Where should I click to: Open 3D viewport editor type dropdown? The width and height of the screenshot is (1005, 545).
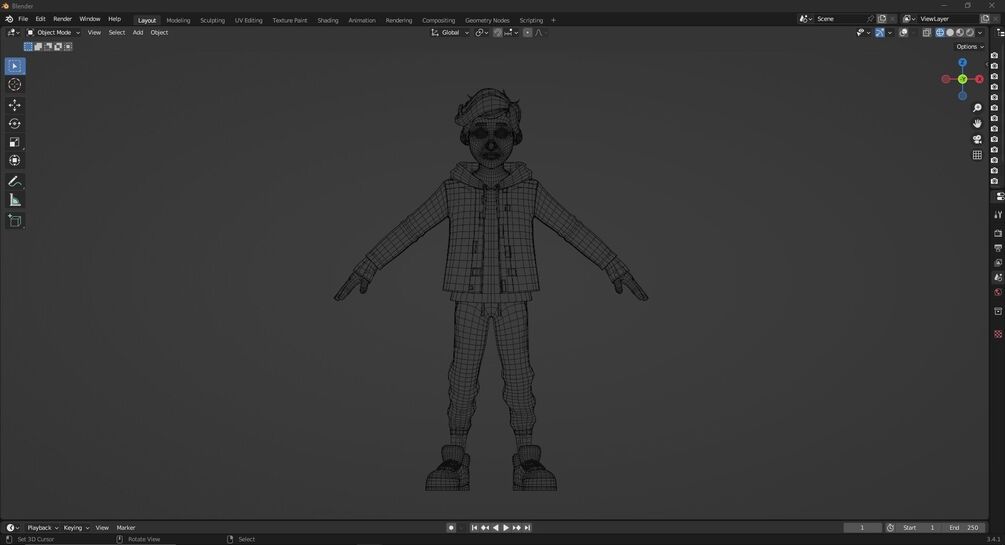coord(13,33)
